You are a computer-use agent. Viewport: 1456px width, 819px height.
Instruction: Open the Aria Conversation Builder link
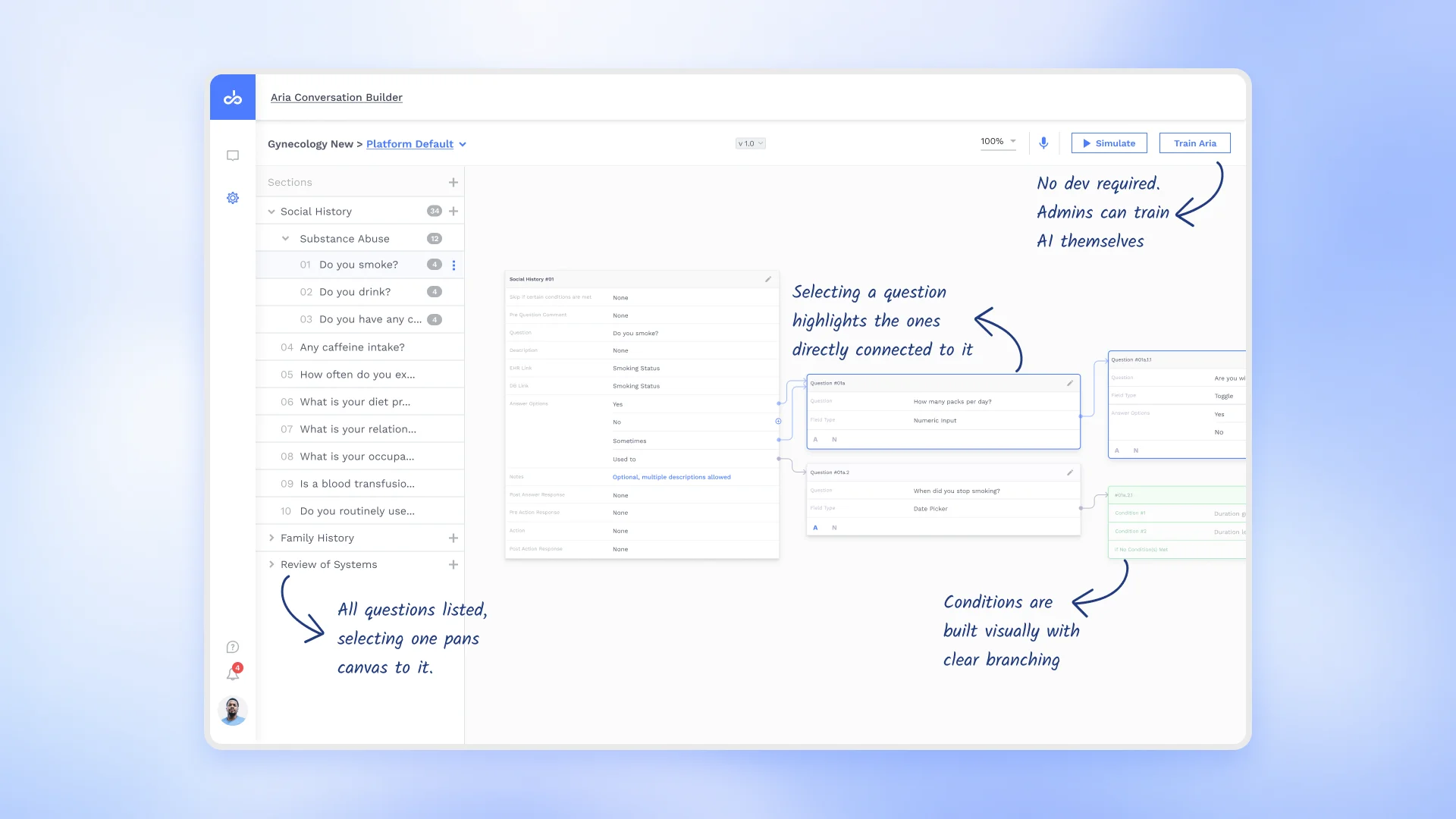(337, 97)
